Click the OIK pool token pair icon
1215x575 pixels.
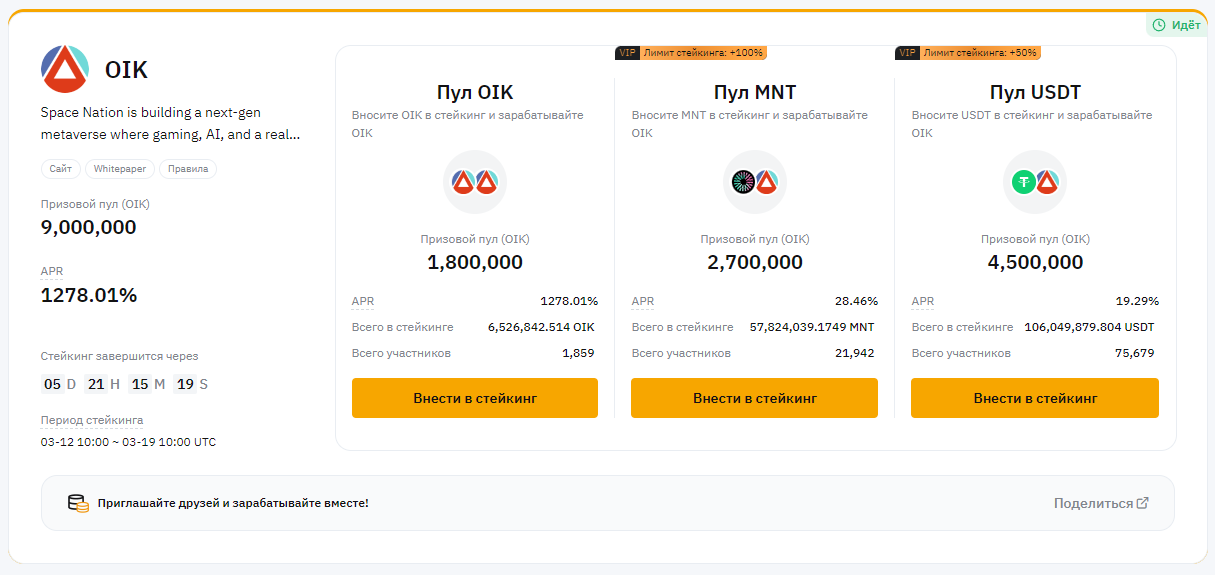click(x=475, y=182)
